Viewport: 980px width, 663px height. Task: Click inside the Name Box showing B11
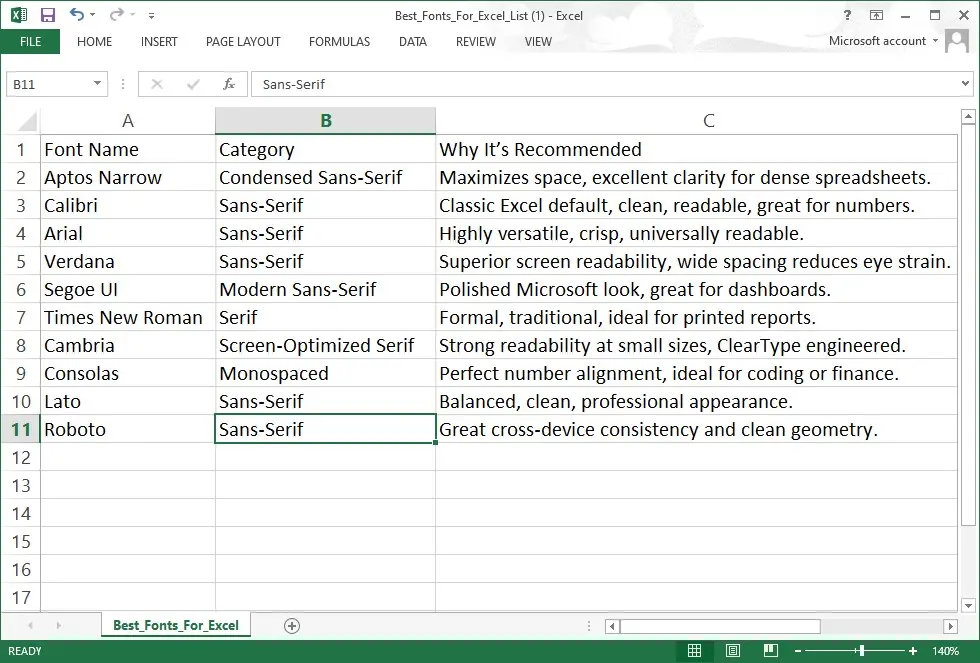[50, 84]
